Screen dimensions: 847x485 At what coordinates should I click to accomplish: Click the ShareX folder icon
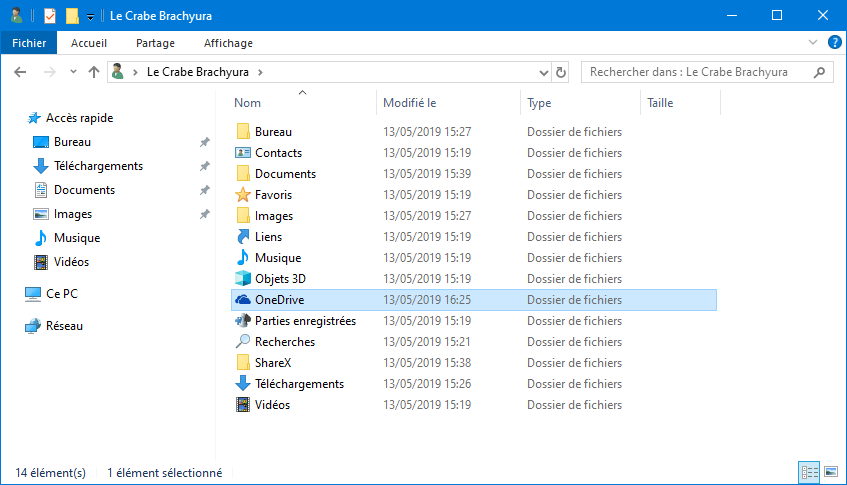pyautogui.click(x=243, y=362)
